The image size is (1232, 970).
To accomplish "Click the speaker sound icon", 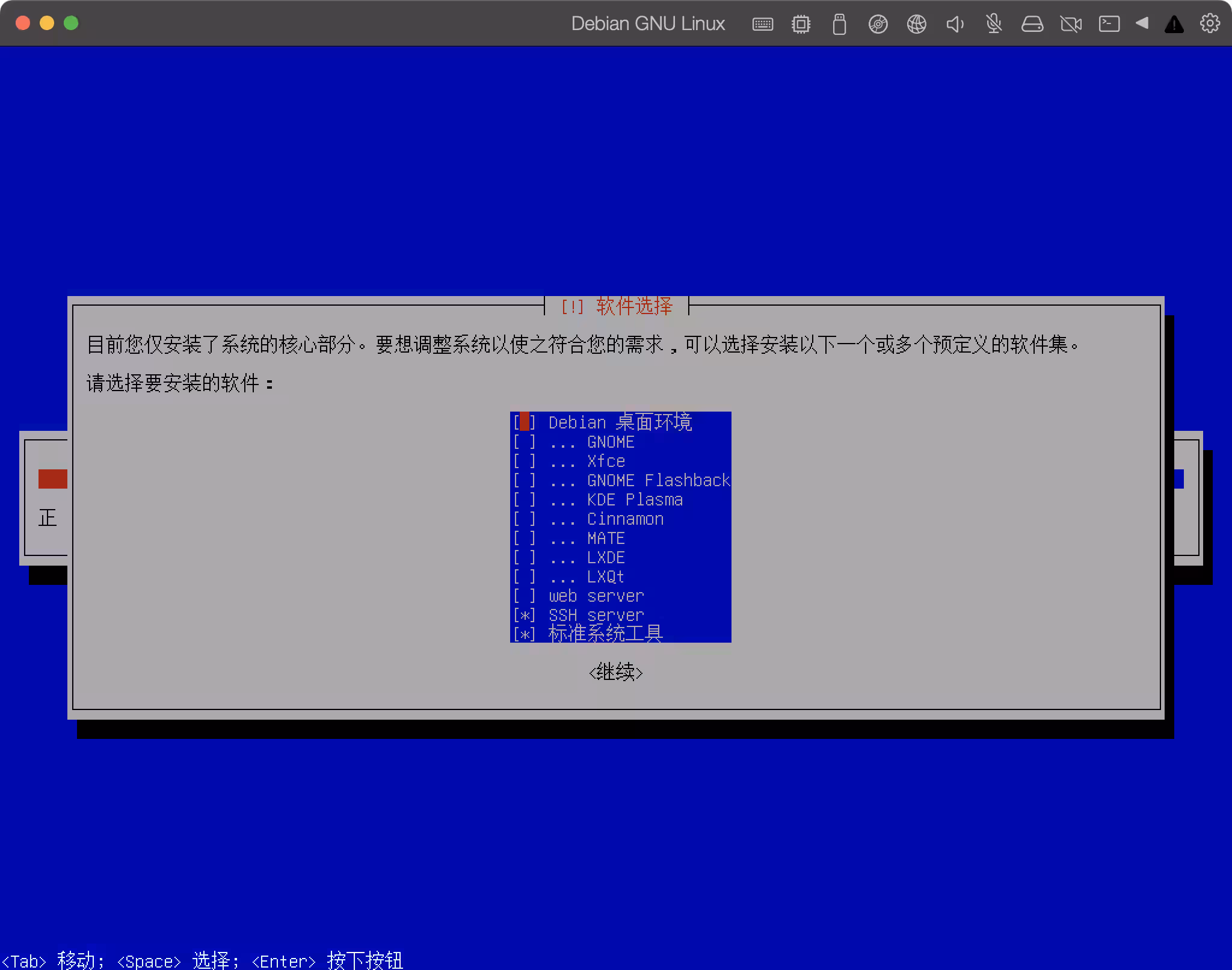I will [x=955, y=24].
